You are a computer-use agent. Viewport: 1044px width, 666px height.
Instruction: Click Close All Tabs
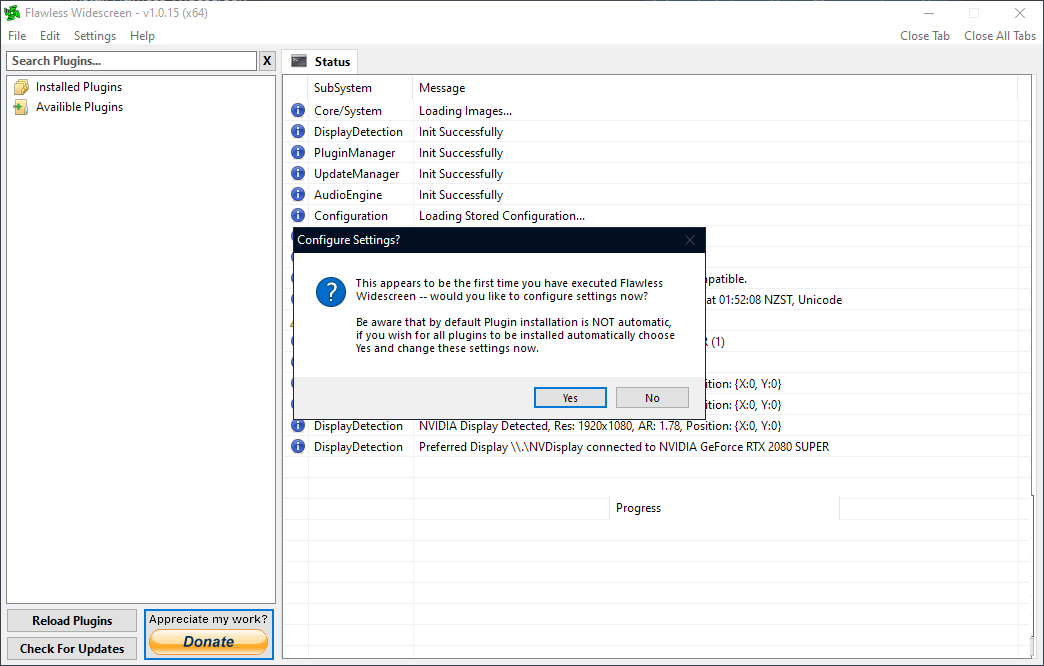tap(1000, 36)
